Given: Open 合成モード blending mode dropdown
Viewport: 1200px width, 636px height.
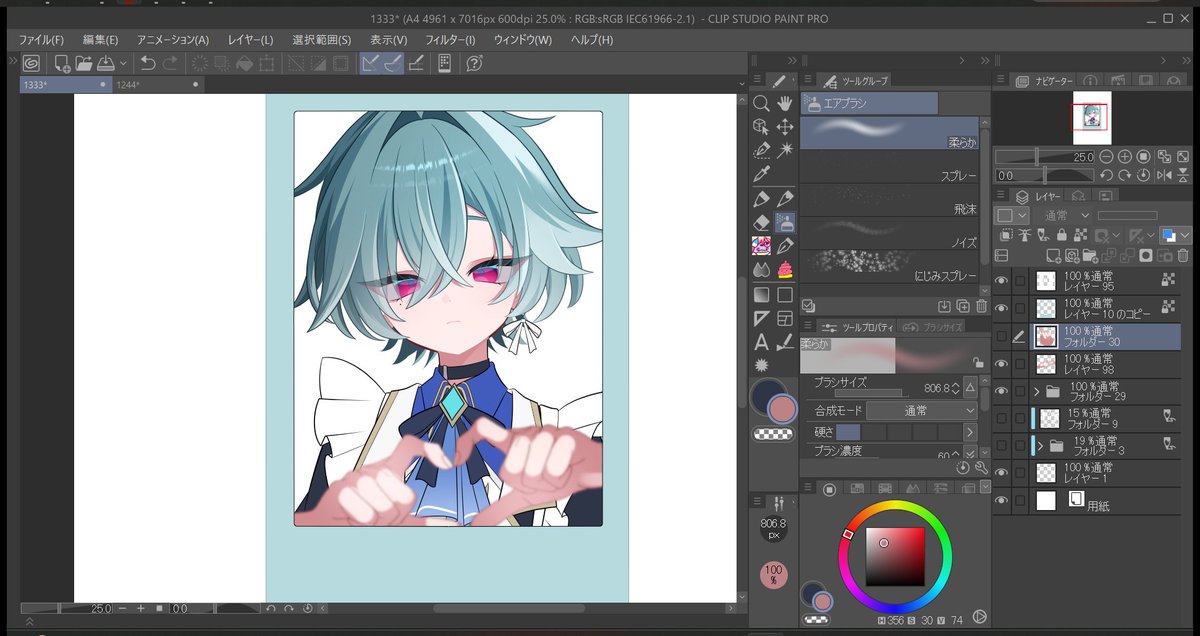Looking at the screenshot, I should click(x=921, y=410).
